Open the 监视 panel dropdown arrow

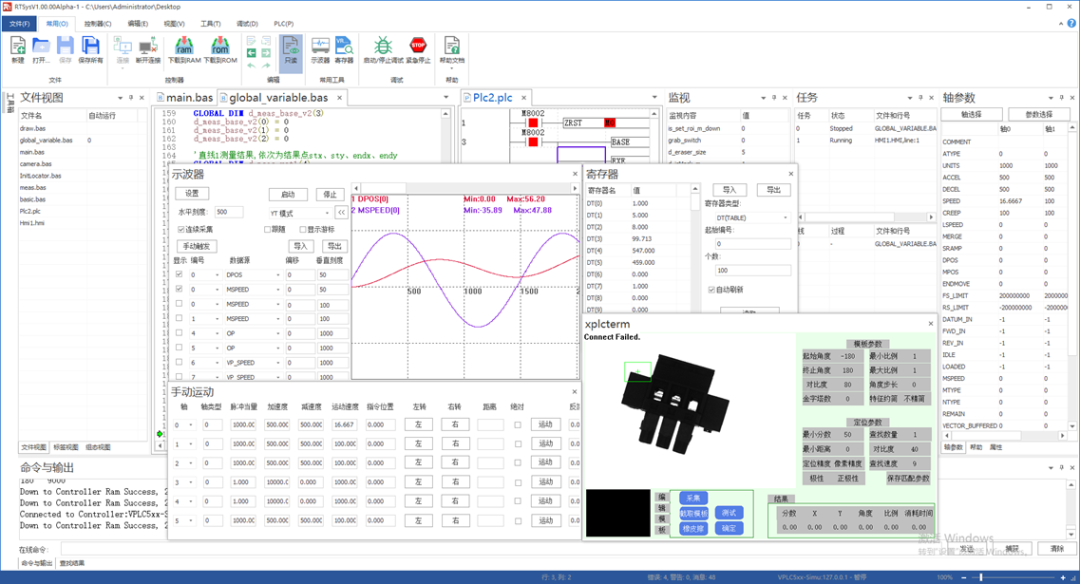tap(763, 98)
